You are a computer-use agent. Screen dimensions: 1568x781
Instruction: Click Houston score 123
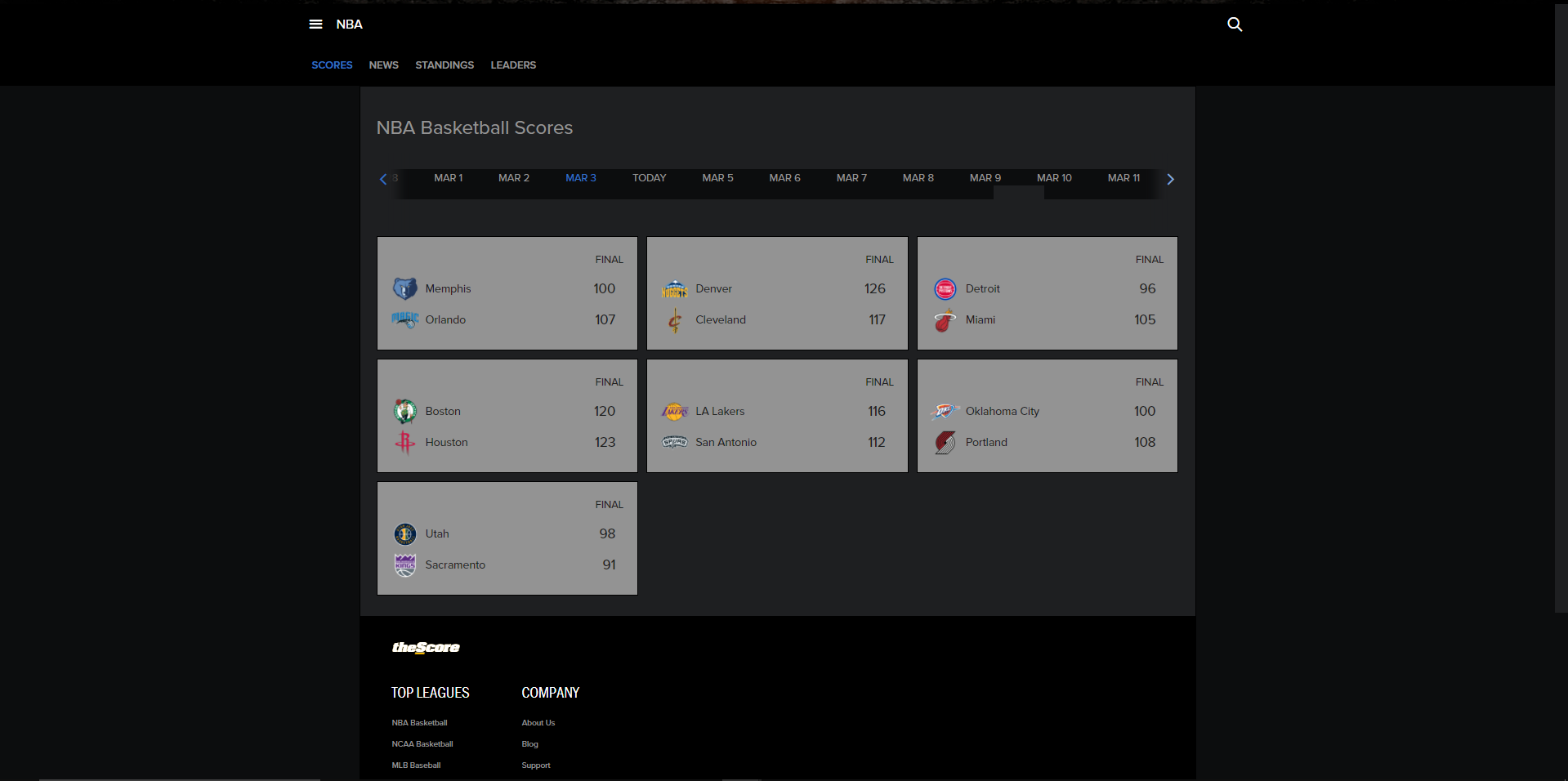click(x=605, y=443)
